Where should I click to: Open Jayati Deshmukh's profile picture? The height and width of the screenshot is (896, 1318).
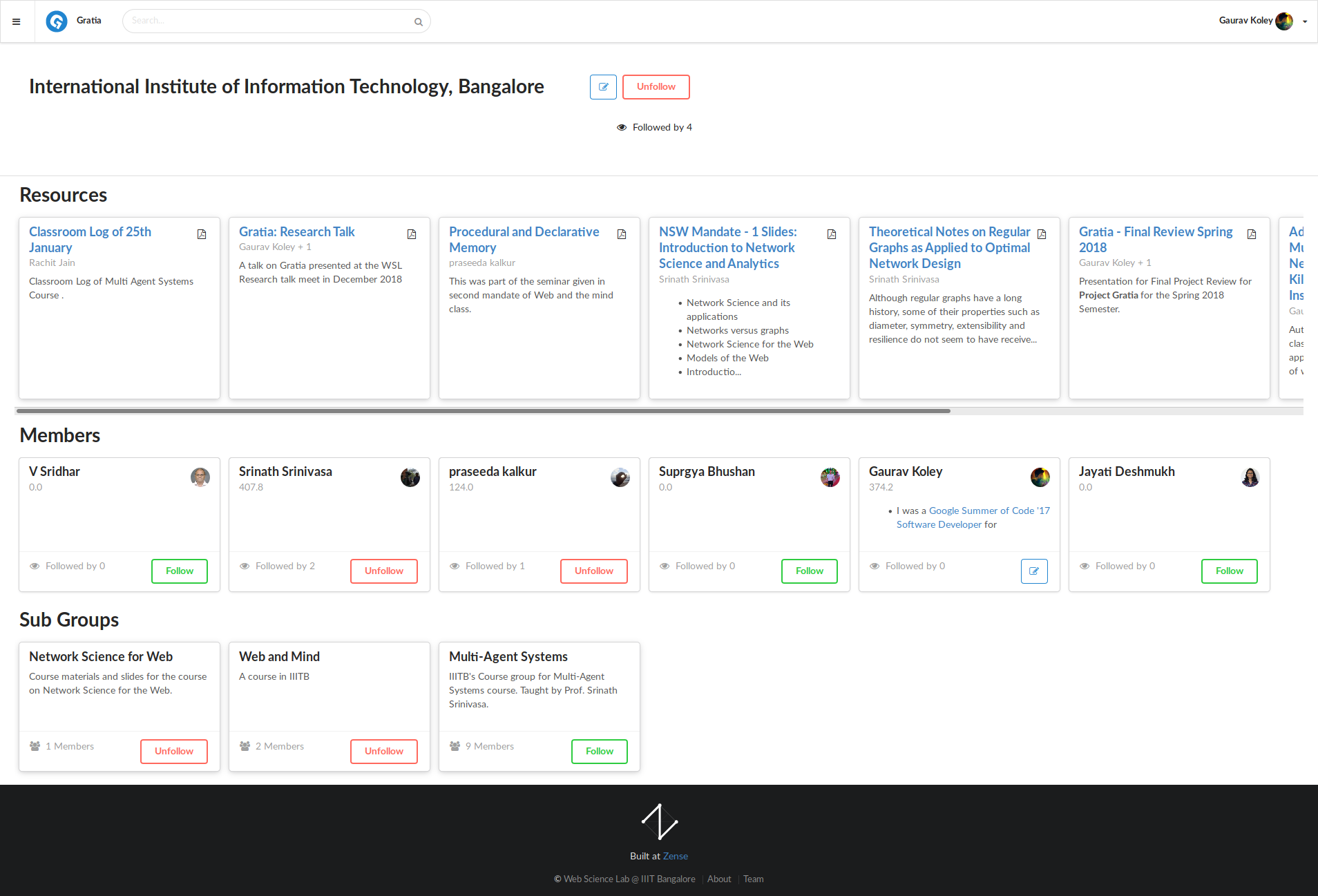1250,477
